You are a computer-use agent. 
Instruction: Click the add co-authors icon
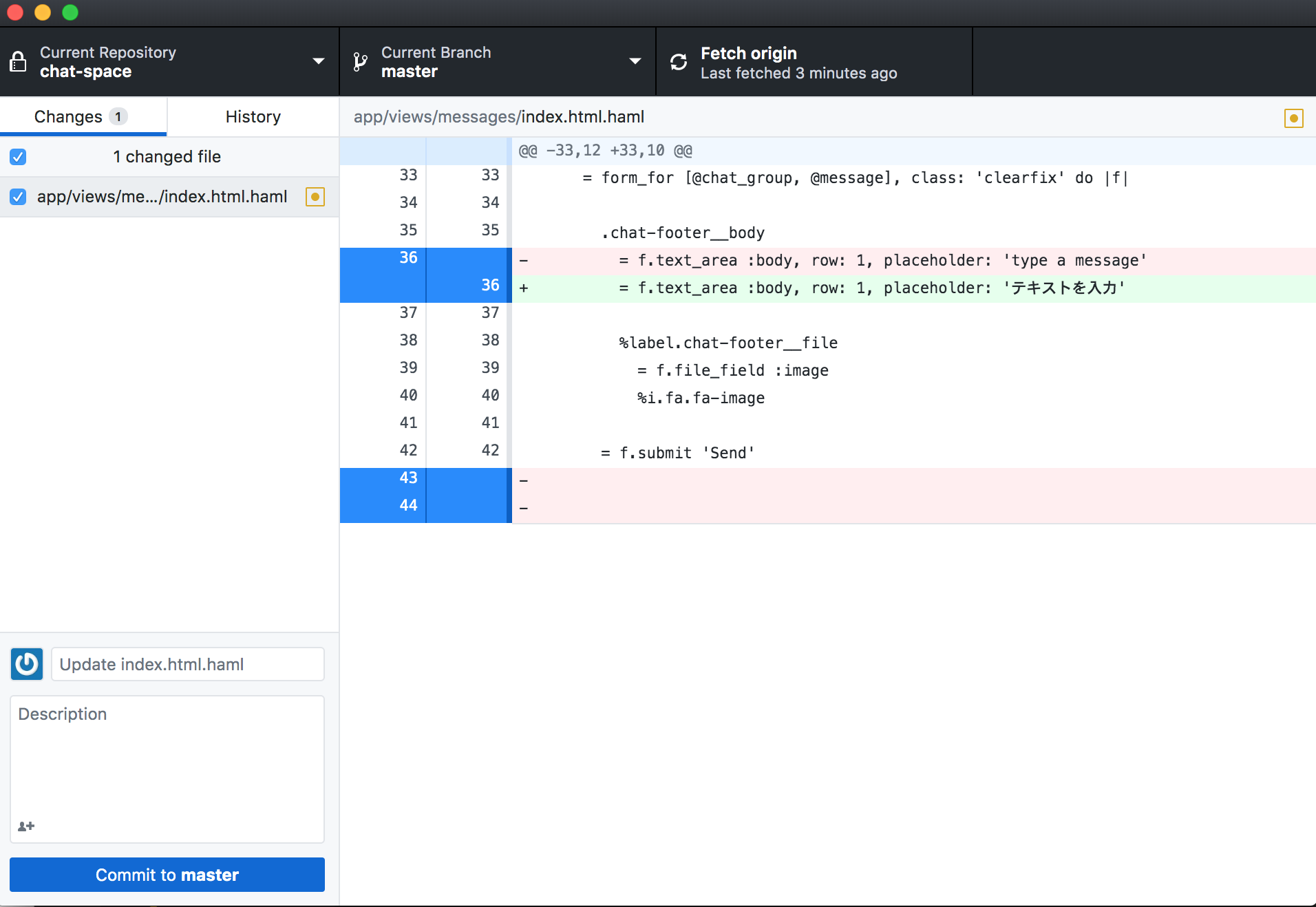click(26, 826)
